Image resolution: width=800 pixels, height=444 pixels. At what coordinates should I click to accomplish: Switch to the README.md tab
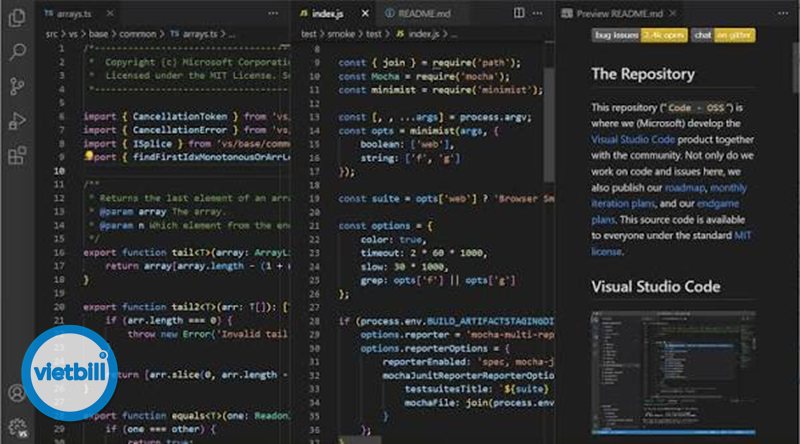pyautogui.click(x=424, y=14)
